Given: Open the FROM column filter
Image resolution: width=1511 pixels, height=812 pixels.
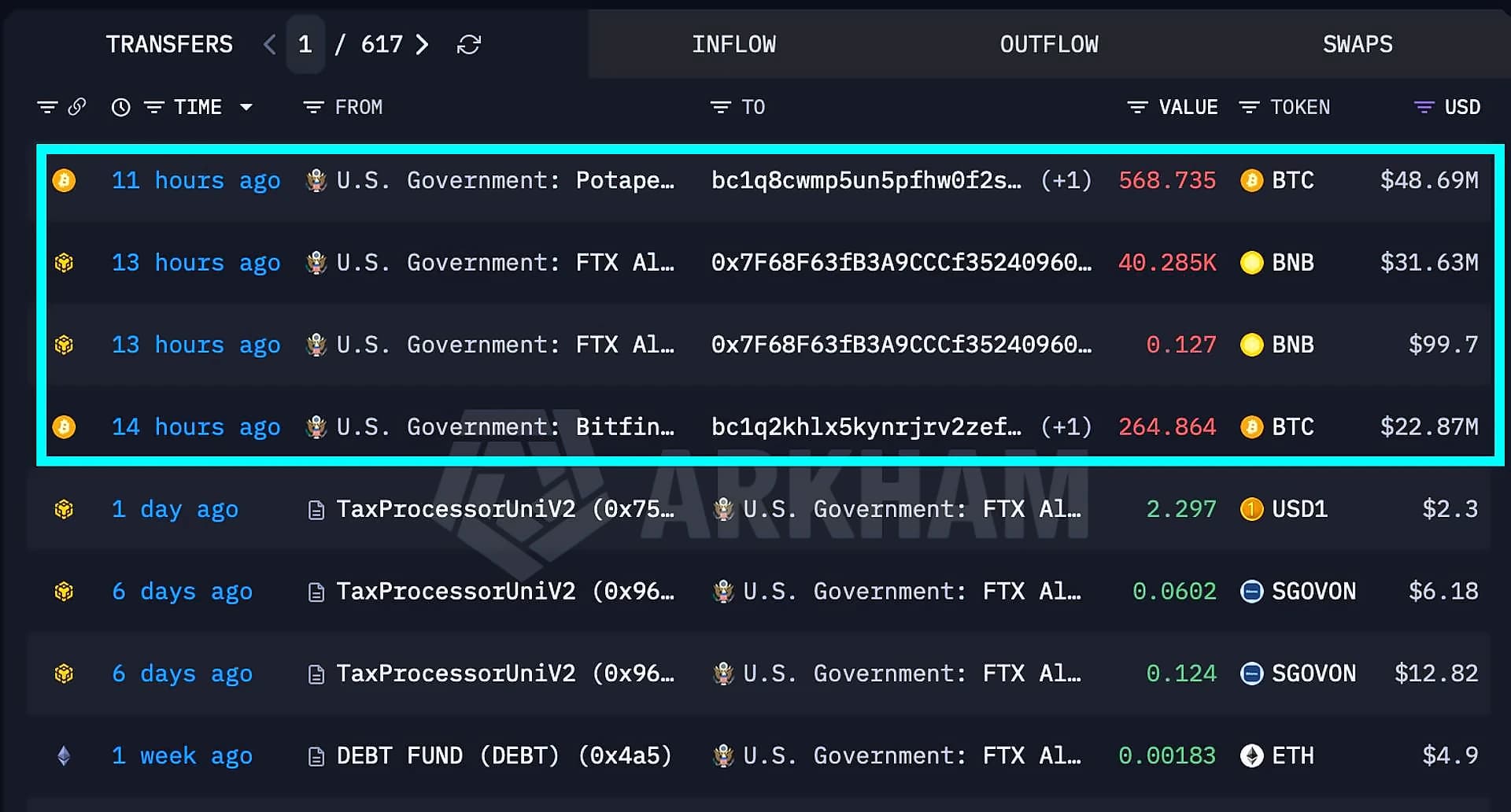Looking at the screenshot, I should coord(314,107).
